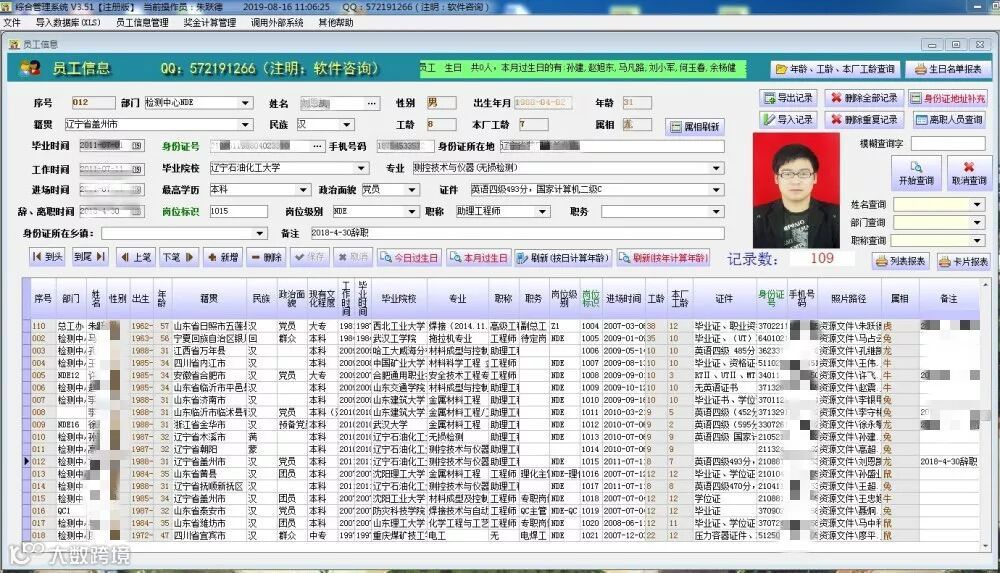
Task: Open ellipsis button next to 身份证号 field
Action: (x=317, y=146)
